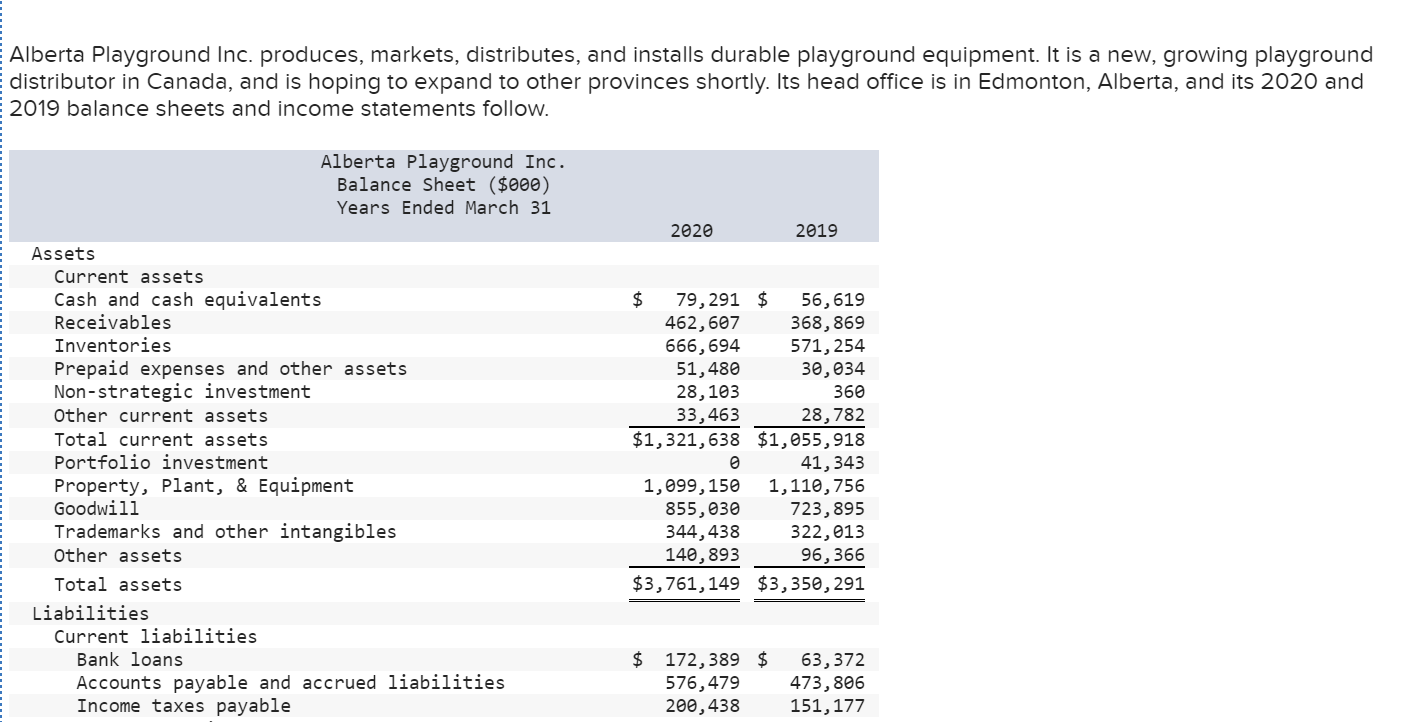
Task: Click the 344,438 intangibles value
Action: pyautogui.click(x=703, y=532)
